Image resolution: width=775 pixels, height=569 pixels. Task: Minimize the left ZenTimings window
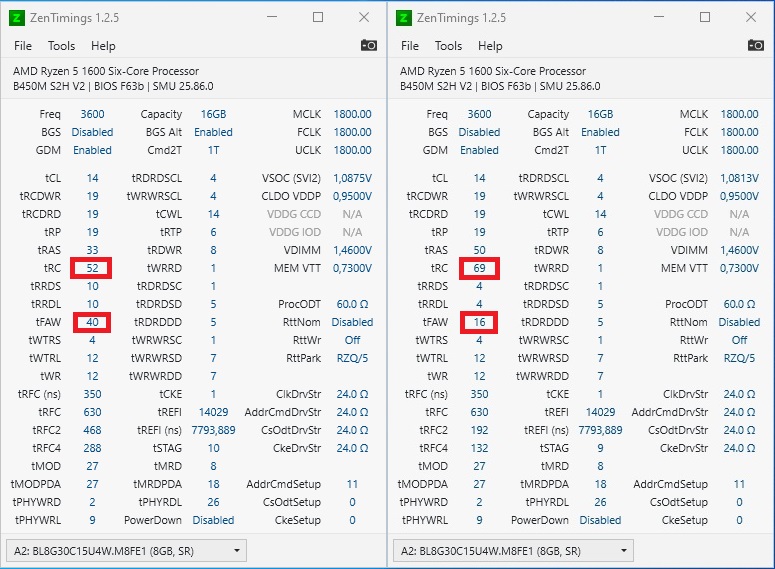coord(272,17)
